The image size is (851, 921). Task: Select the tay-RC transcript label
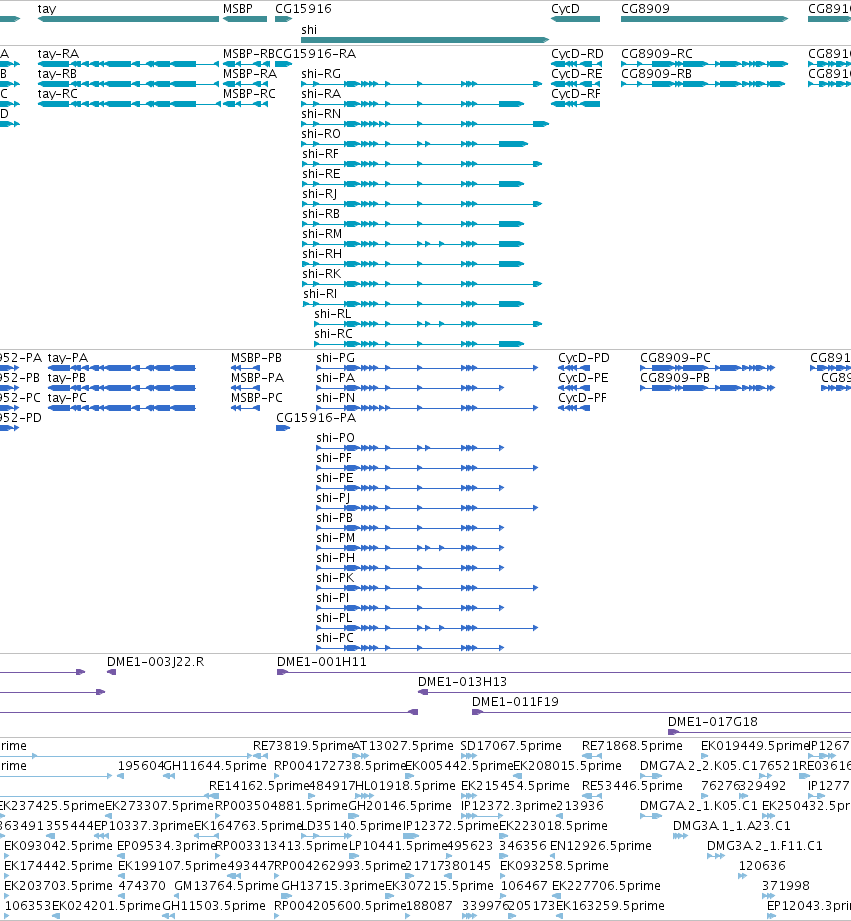(58, 94)
